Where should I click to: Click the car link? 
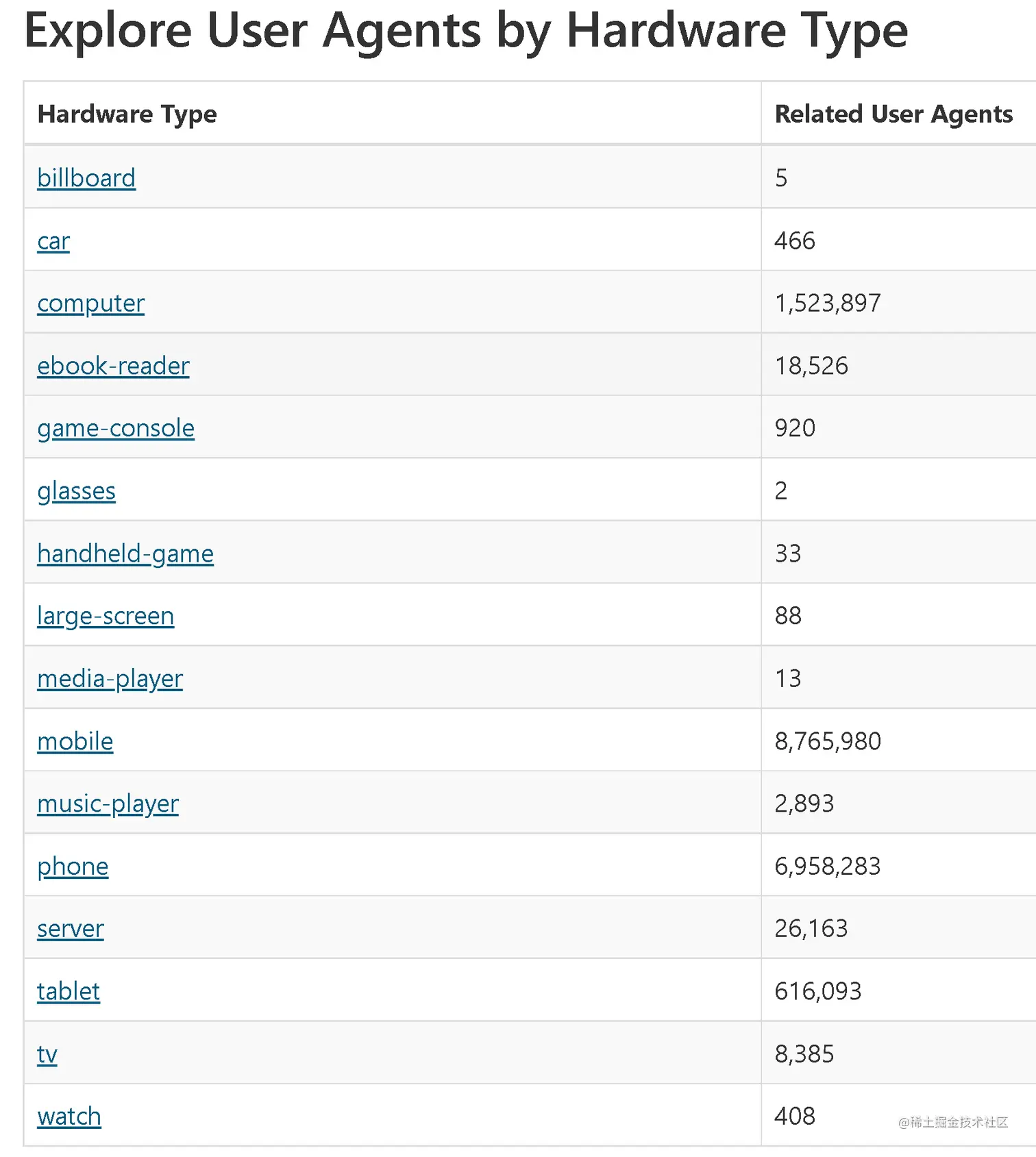click(53, 241)
